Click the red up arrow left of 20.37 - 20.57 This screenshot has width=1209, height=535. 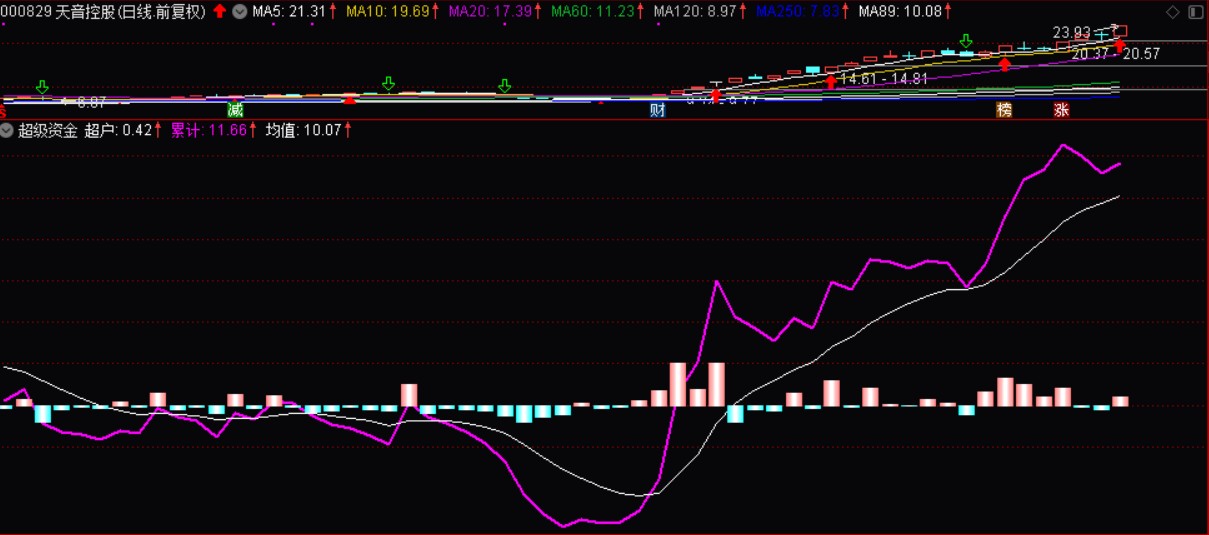point(1121,45)
